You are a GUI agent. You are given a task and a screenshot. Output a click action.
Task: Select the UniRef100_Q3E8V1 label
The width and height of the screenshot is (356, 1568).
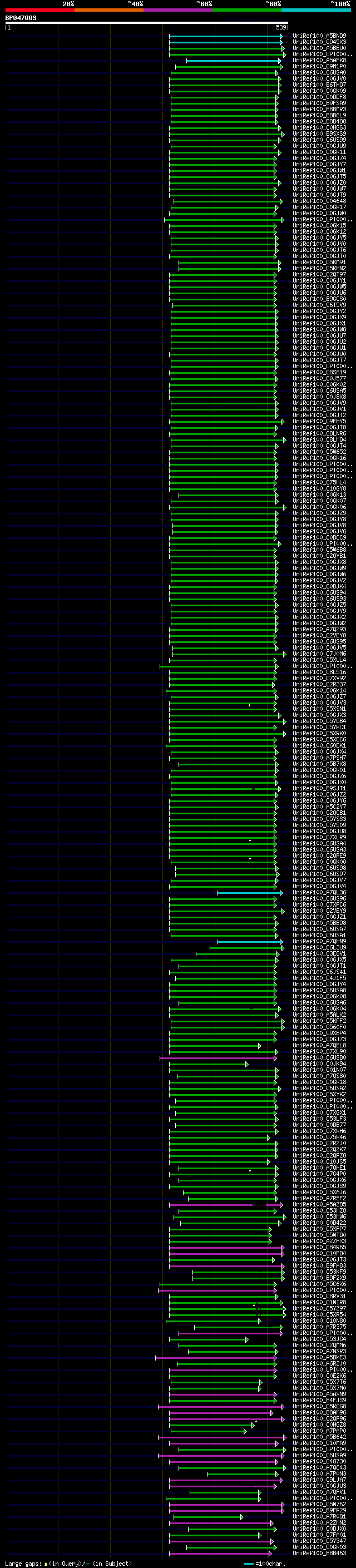319,954
